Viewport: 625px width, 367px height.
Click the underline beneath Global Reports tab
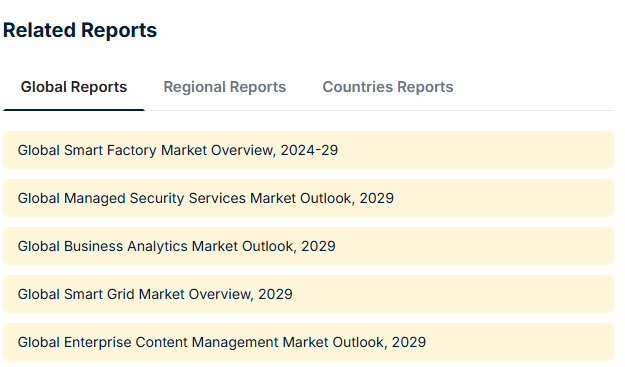(x=74, y=110)
